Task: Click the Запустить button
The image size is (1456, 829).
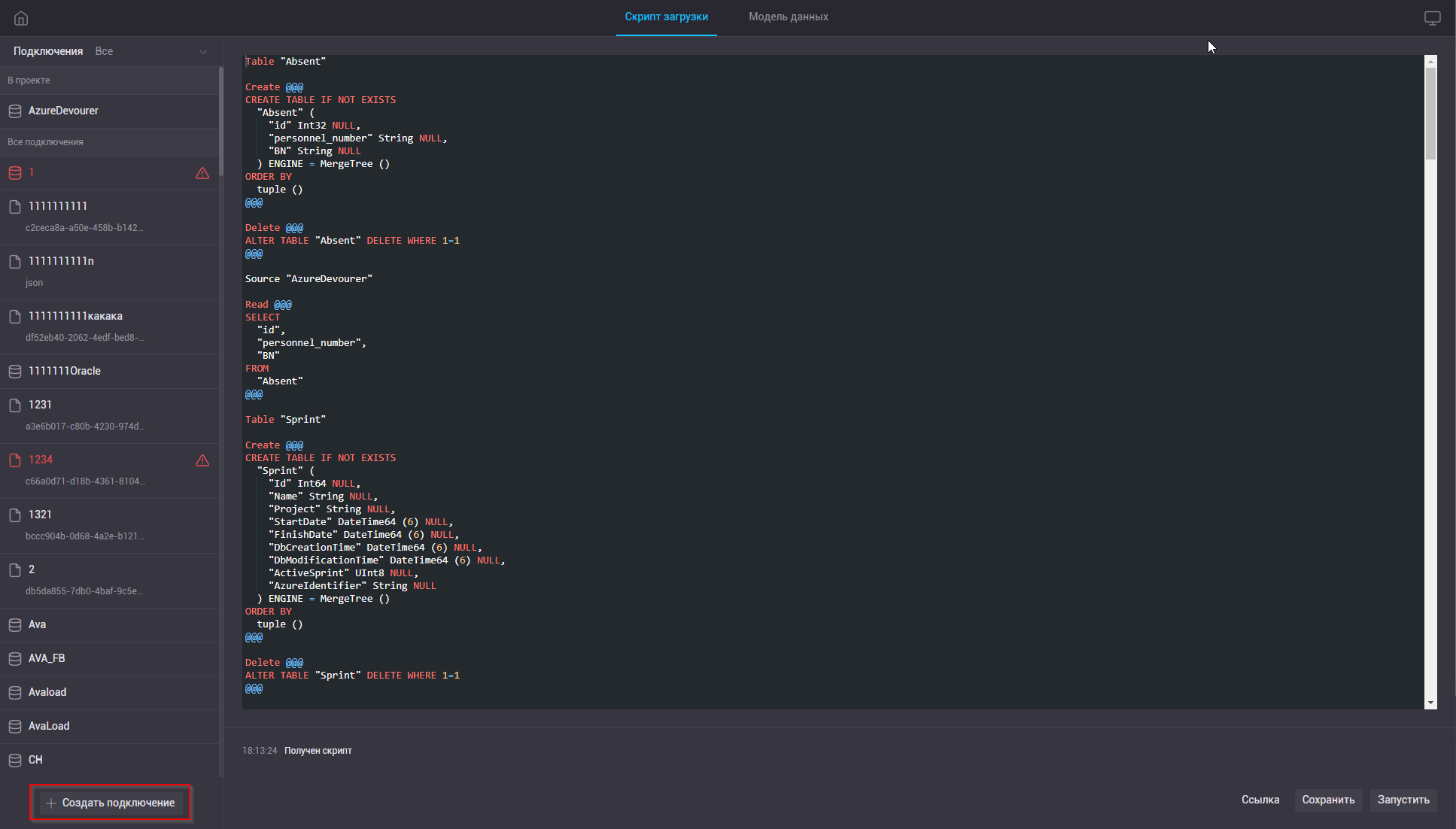Action: (x=1403, y=800)
